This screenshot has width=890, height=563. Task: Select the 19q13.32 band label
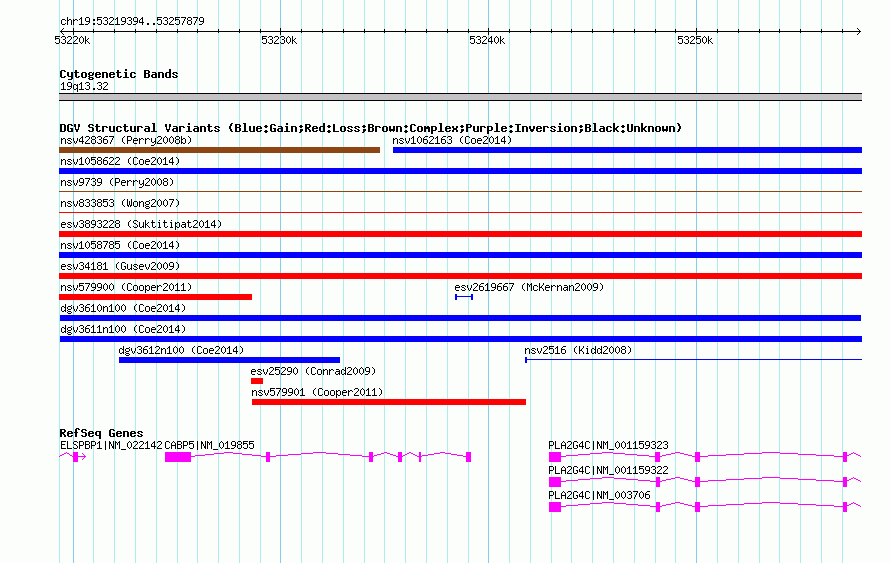(x=84, y=86)
